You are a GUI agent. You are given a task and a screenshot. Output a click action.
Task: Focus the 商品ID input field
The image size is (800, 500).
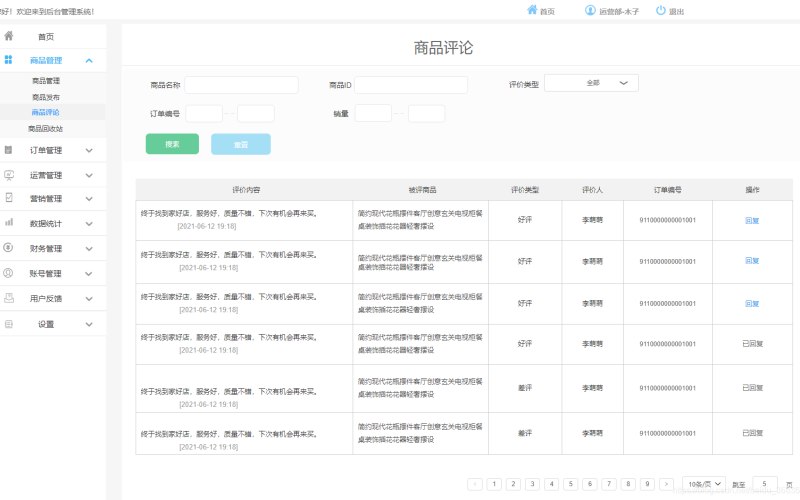coord(411,85)
